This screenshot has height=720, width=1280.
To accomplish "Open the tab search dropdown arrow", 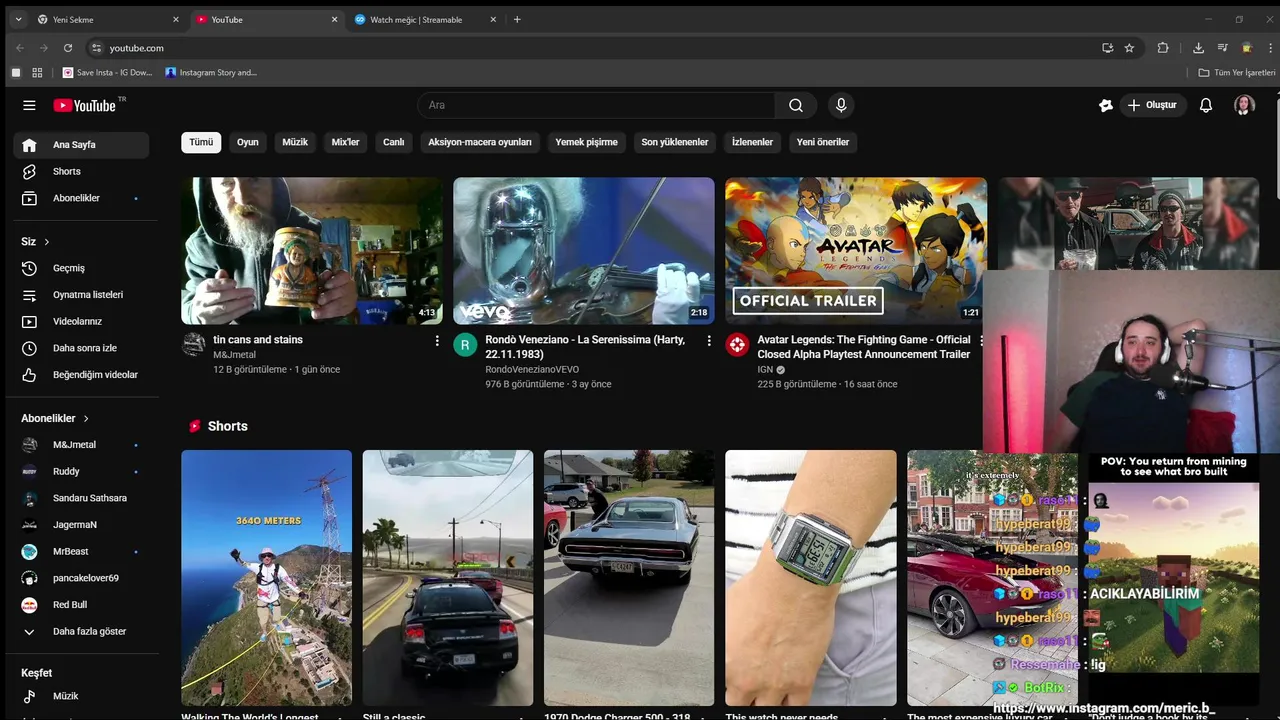I will tap(18, 19).
